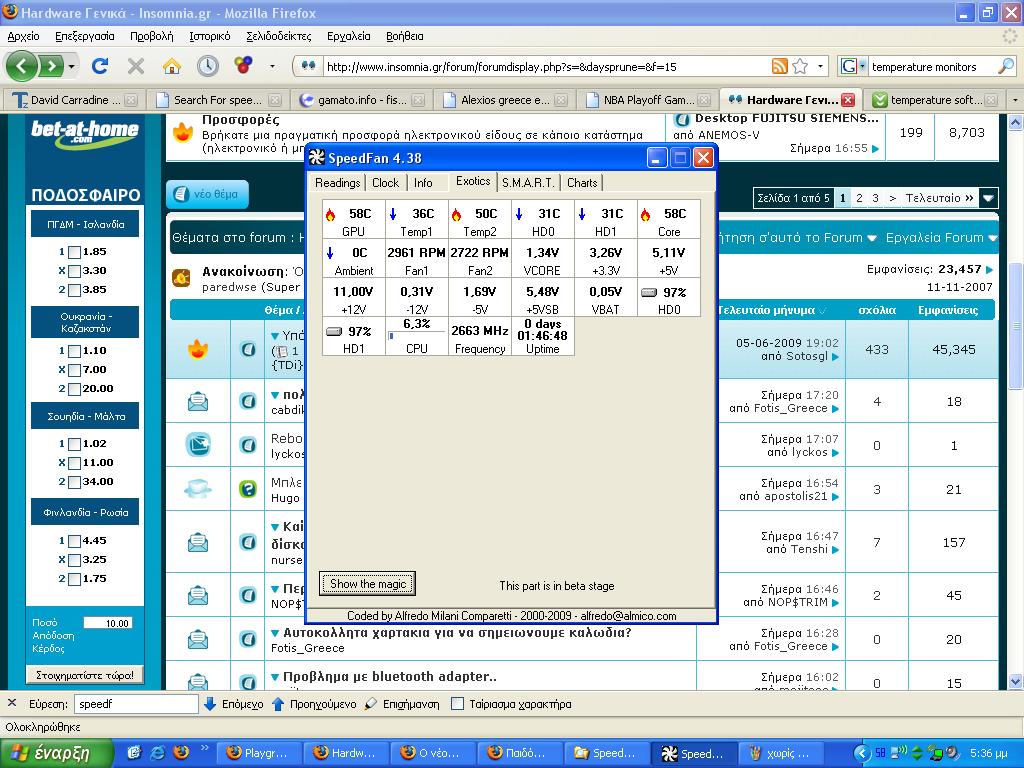The image size is (1024, 768).
Task: Click Core flame icon in SpeedFan
Action: 645,214
